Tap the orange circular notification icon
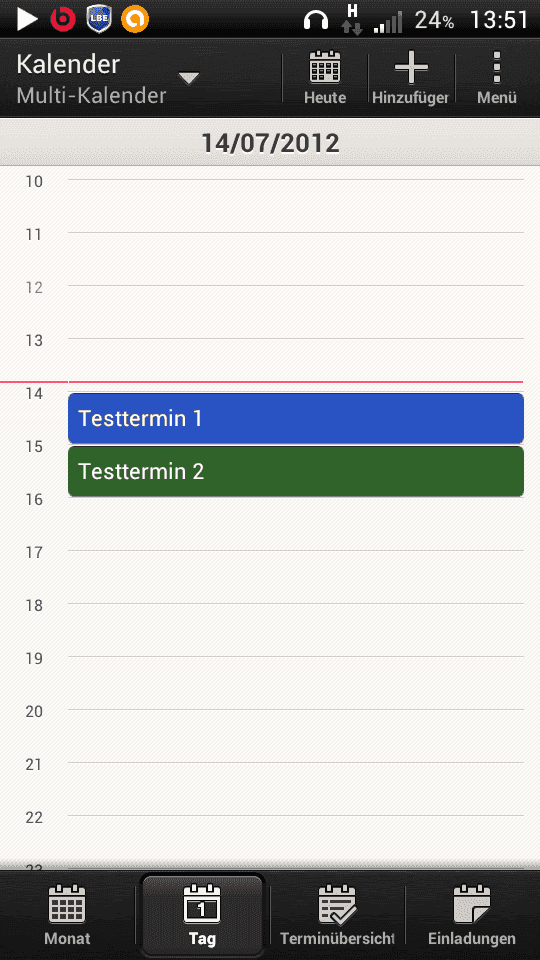 (135, 20)
